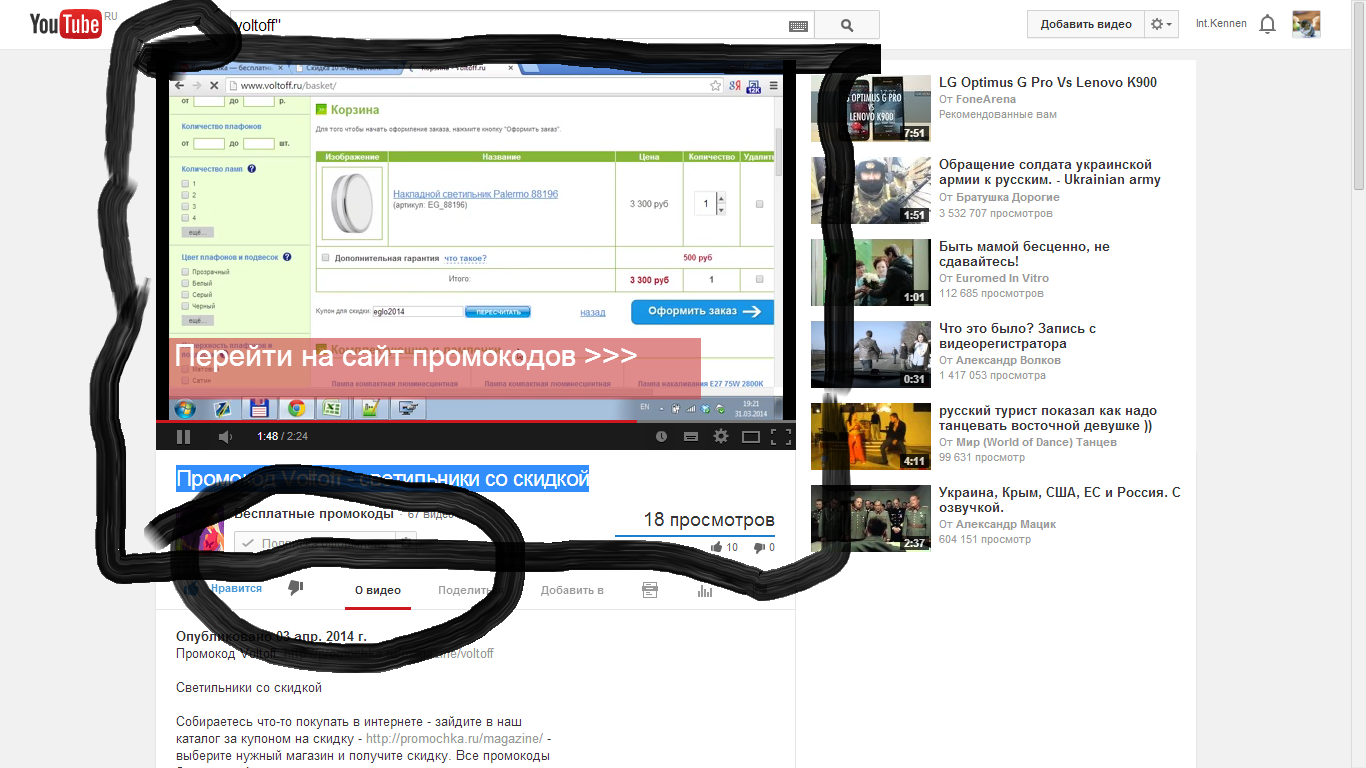
Task: Go to YouTube home via the logo
Action: pos(66,24)
